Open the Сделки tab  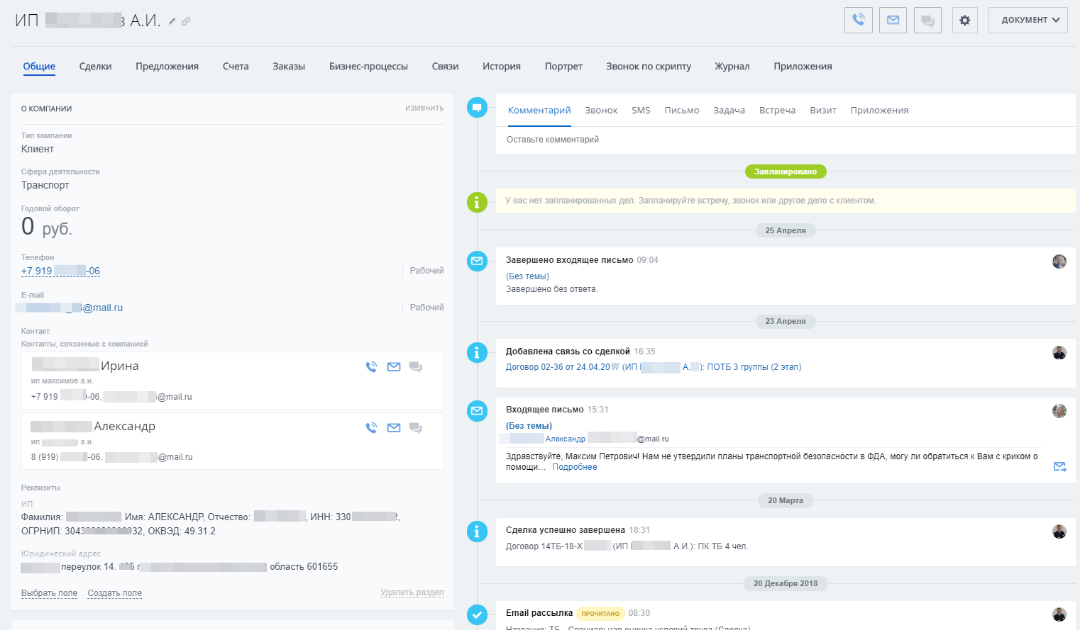[95, 66]
